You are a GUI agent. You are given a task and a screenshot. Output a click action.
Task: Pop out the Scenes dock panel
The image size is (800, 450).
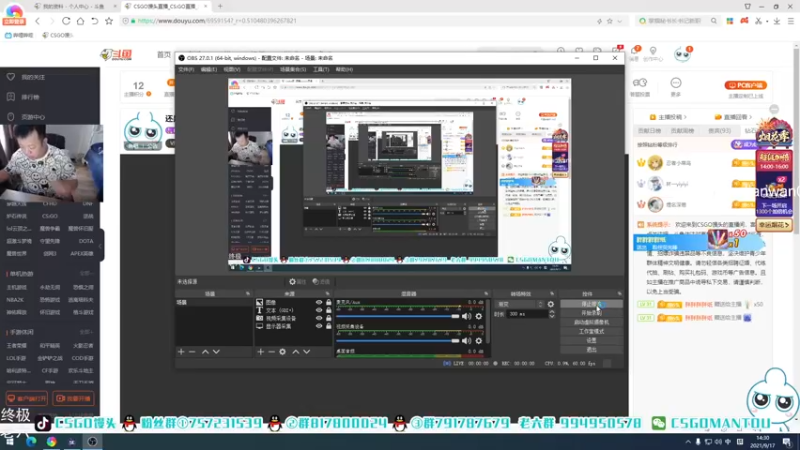(248, 294)
